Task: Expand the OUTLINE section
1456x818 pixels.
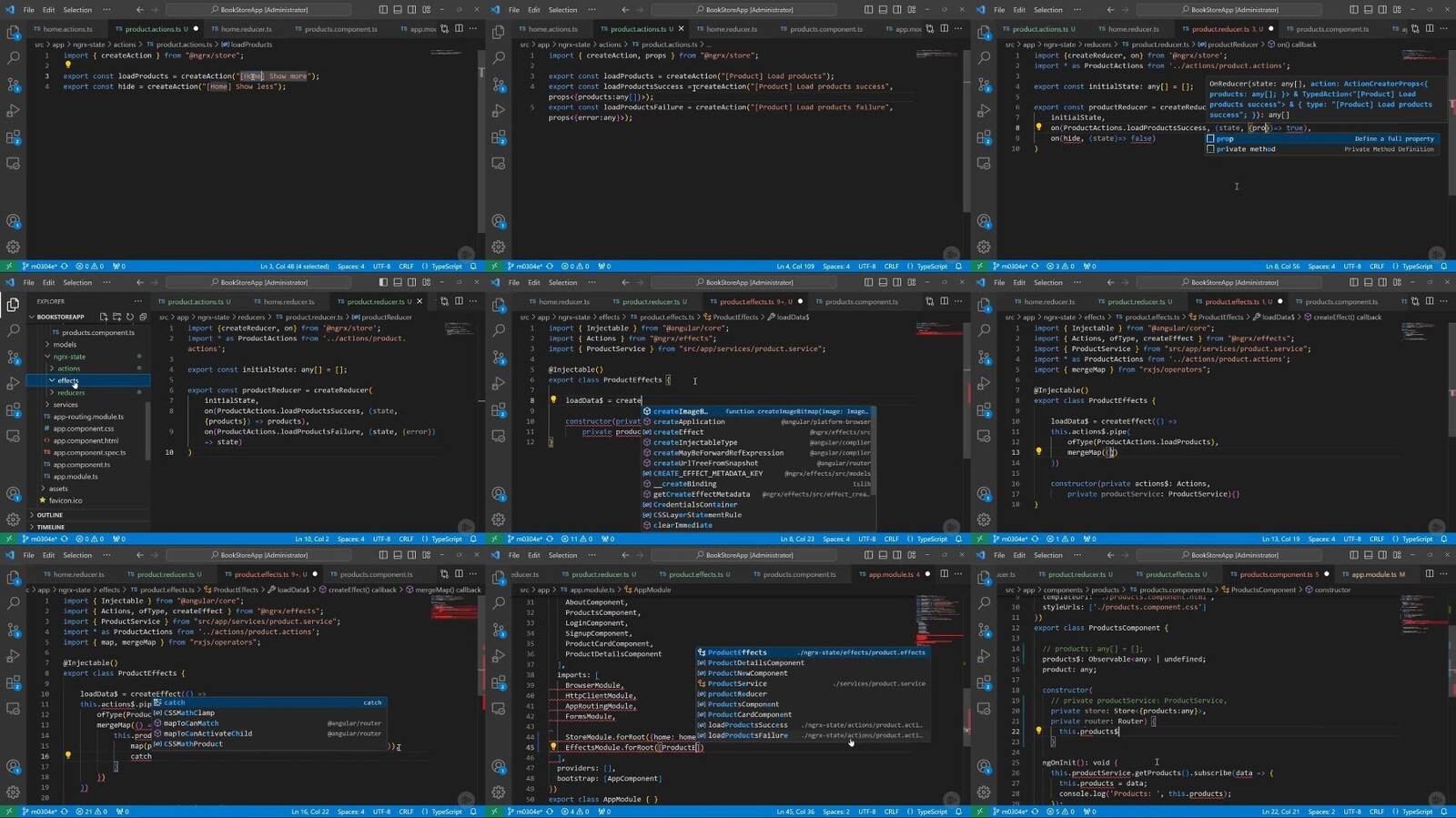Action: (x=49, y=515)
